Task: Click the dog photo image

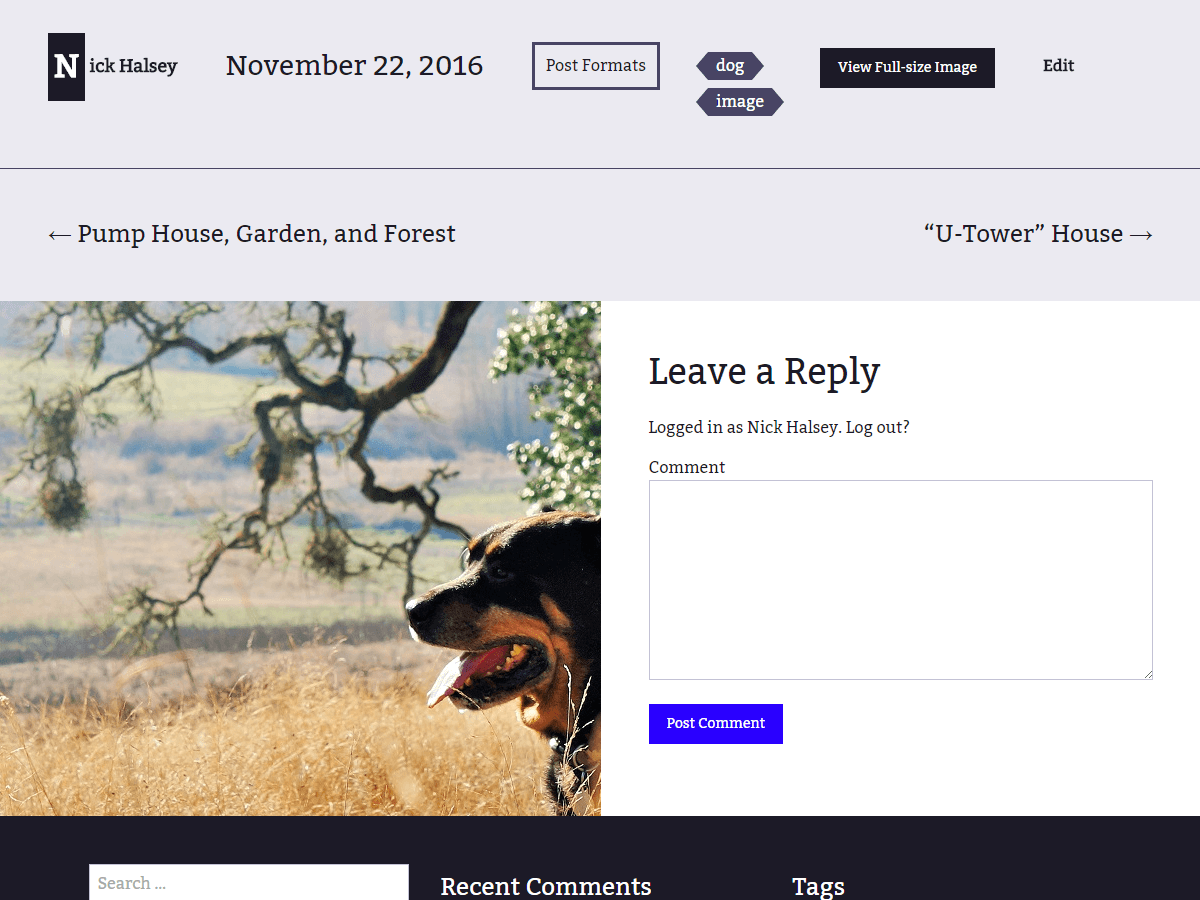Action: pyautogui.click(x=300, y=558)
